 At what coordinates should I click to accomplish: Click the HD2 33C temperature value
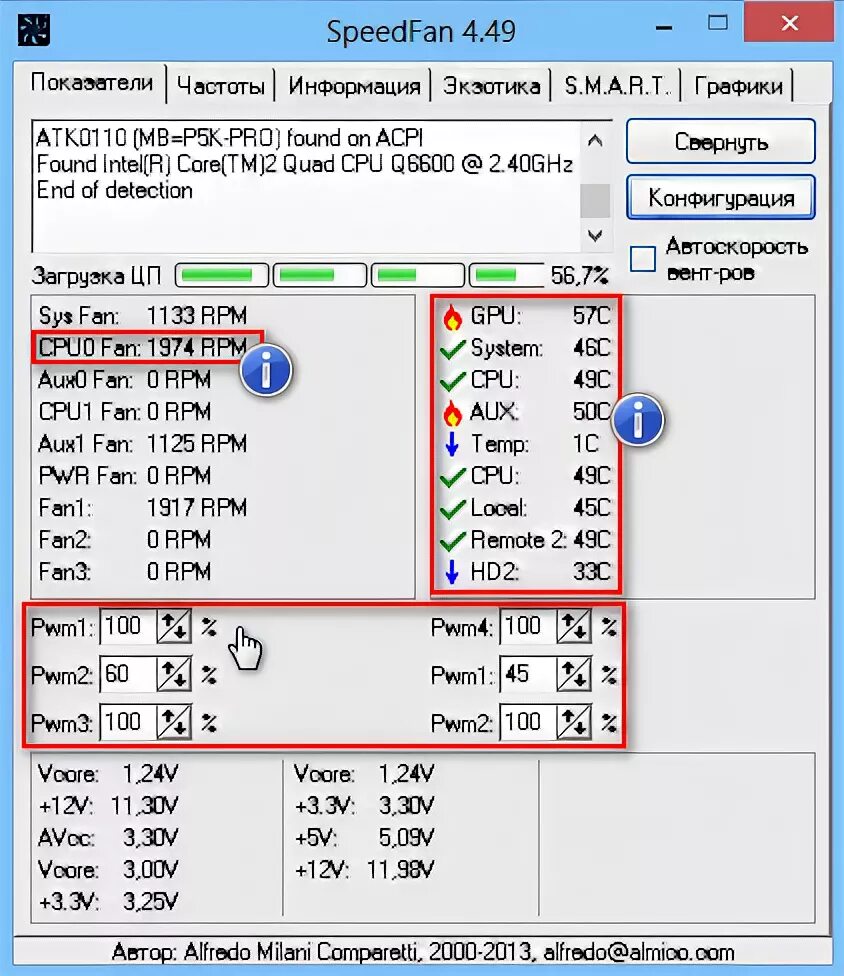pyautogui.click(x=592, y=572)
